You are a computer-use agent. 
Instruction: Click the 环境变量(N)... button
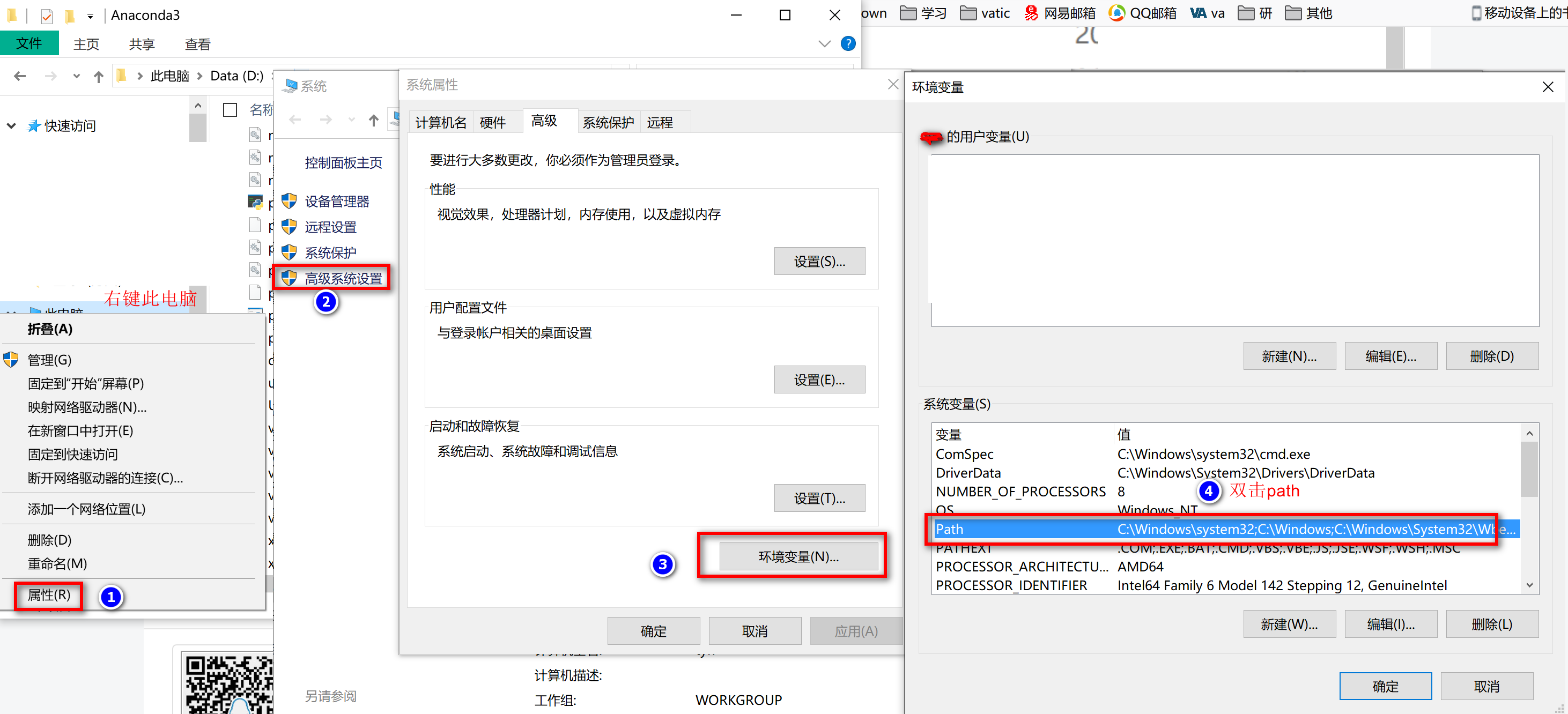(x=798, y=556)
